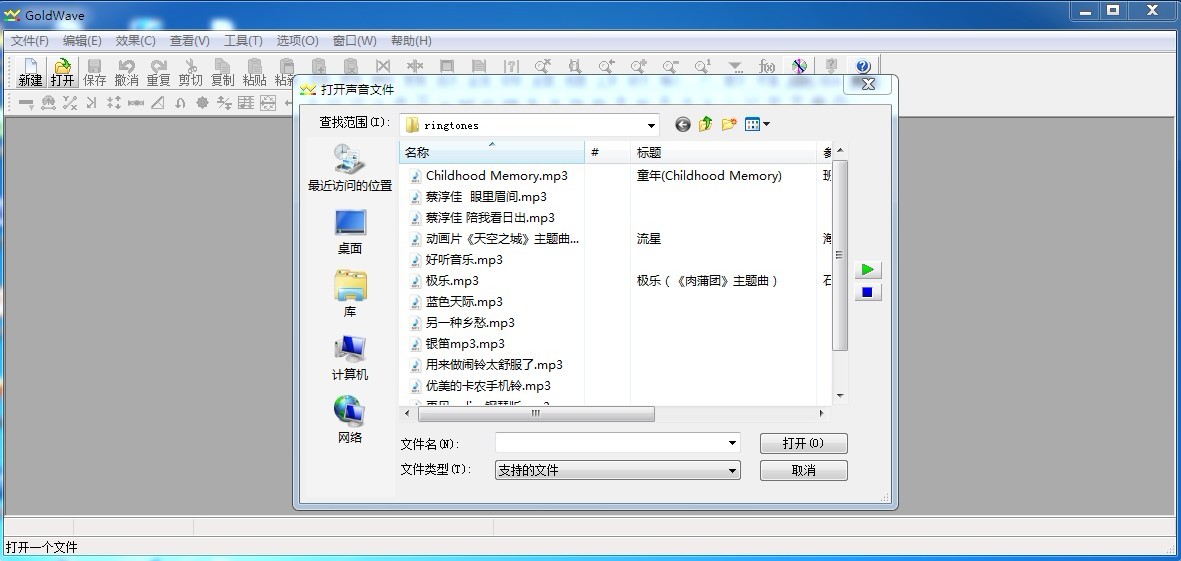Create new folder icon in dialog

(x=728, y=124)
